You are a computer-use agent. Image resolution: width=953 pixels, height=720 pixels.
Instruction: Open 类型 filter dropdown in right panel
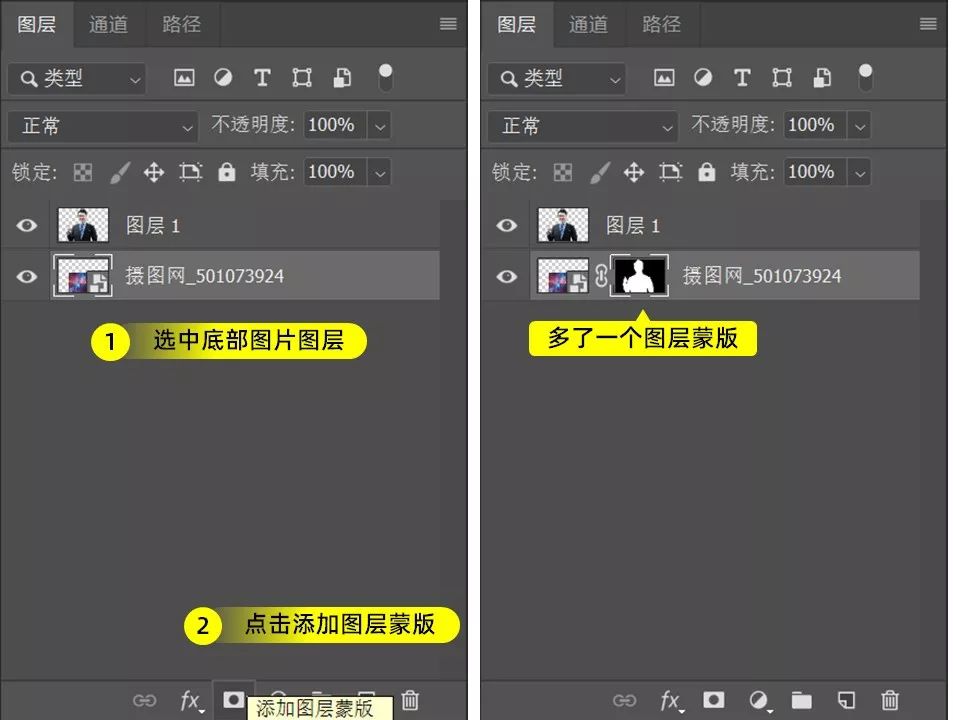pos(557,78)
